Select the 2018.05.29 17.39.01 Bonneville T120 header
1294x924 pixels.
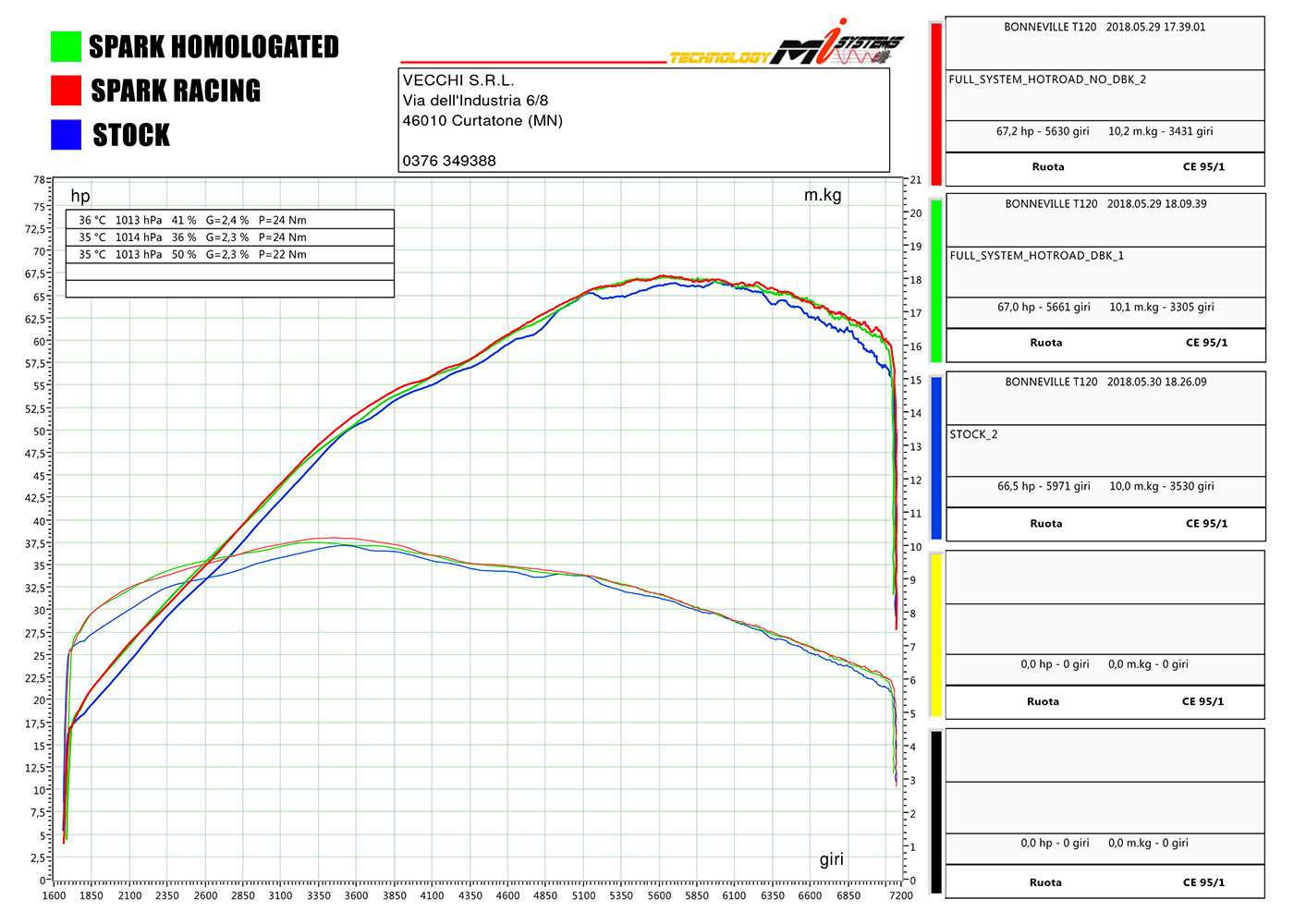(x=1105, y=28)
